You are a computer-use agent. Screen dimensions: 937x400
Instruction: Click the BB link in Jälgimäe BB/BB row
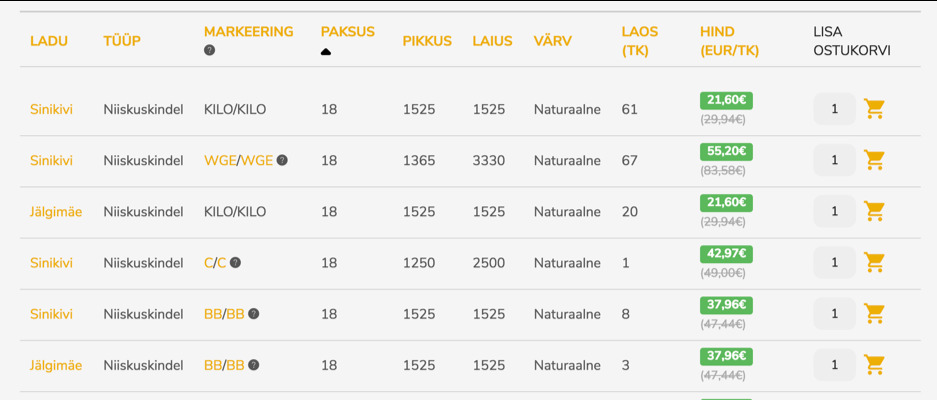(212, 365)
